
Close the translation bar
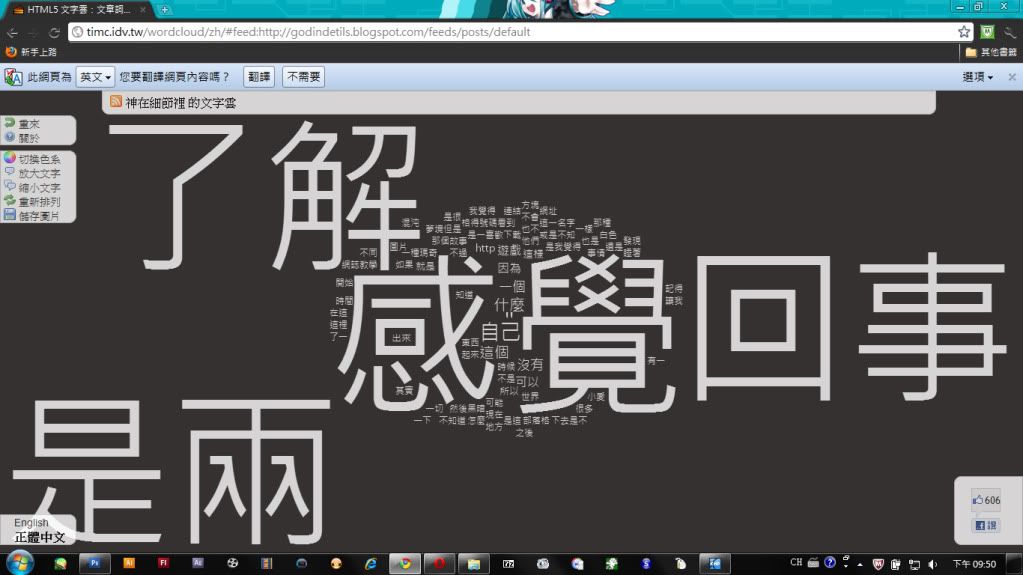1011,77
